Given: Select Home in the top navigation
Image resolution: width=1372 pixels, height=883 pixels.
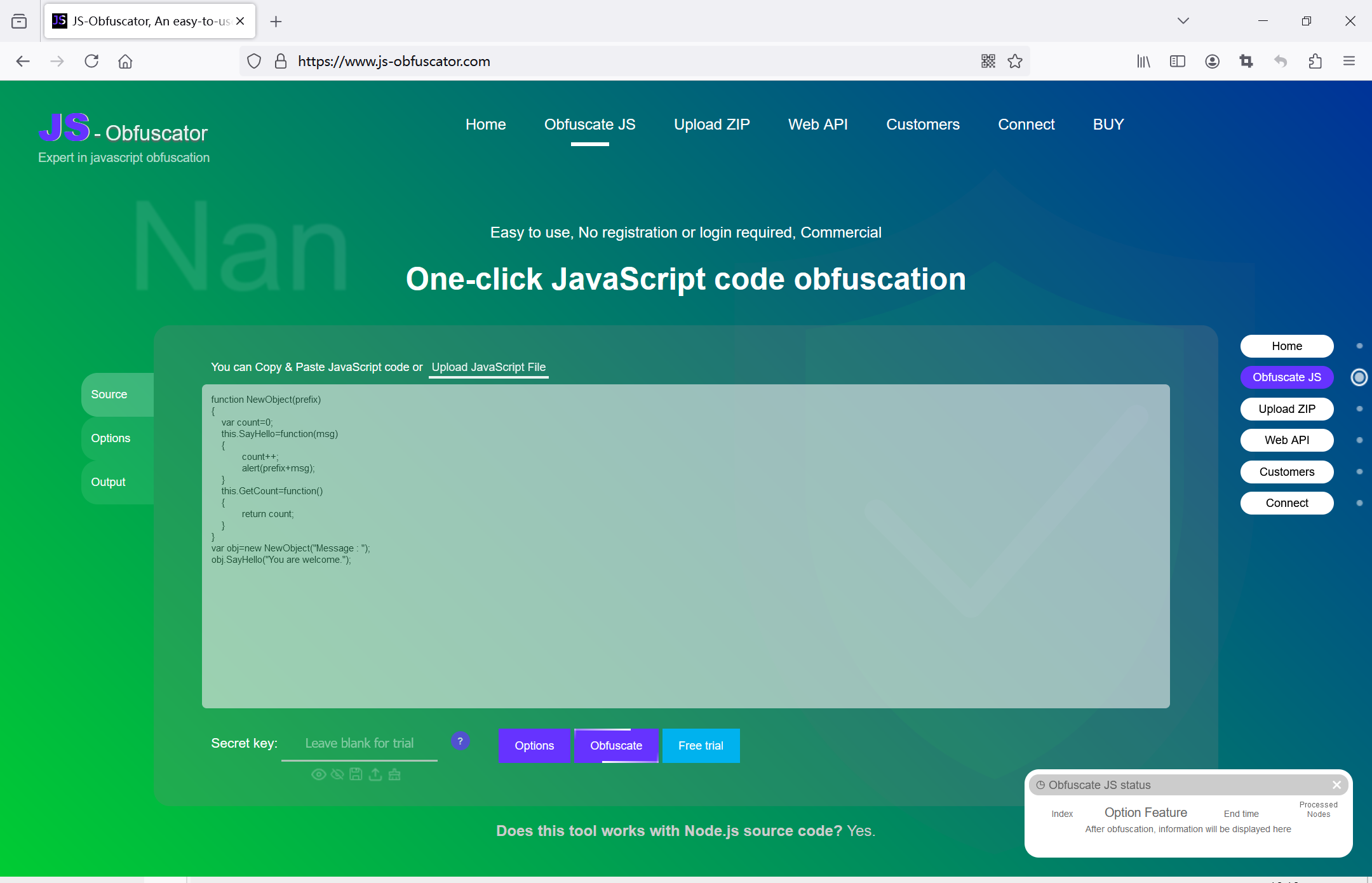Looking at the screenshot, I should tap(485, 125).
